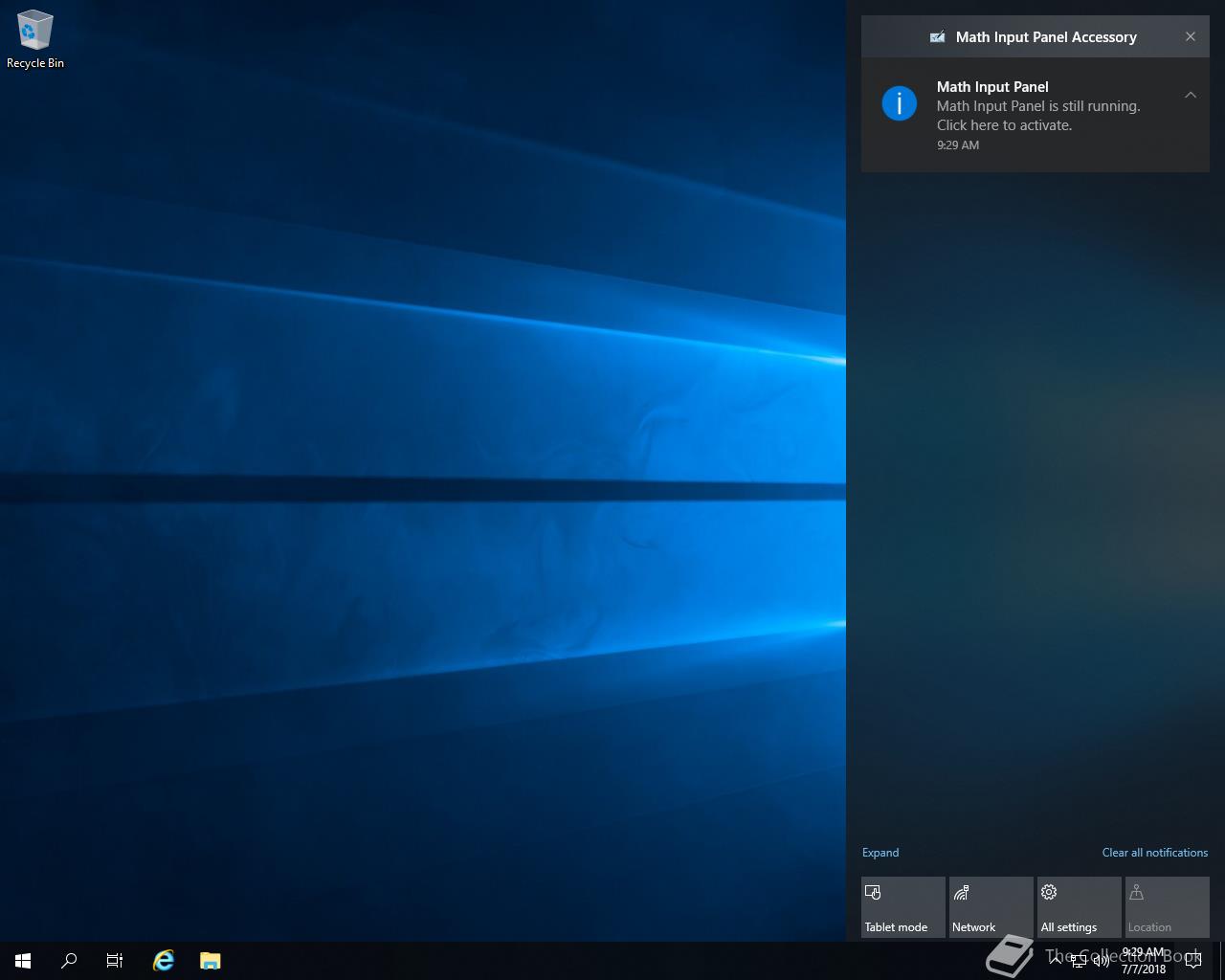Click the network tray icon
The width and height of the screenshot is (1225, 980).
[1079, 961]
